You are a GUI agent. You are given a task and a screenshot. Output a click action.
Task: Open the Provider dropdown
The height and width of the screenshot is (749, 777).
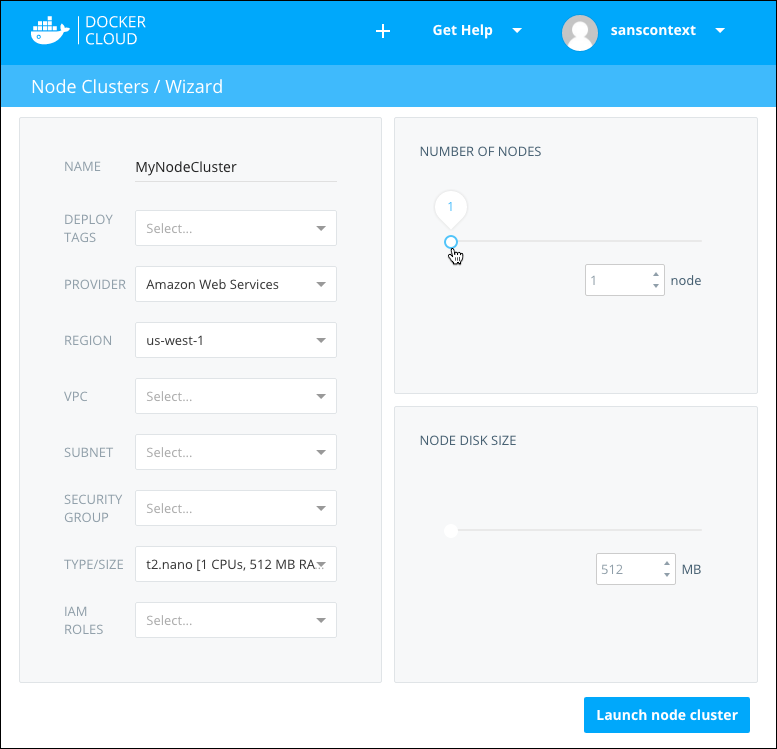pyautogui.click(x=236, y=284)
